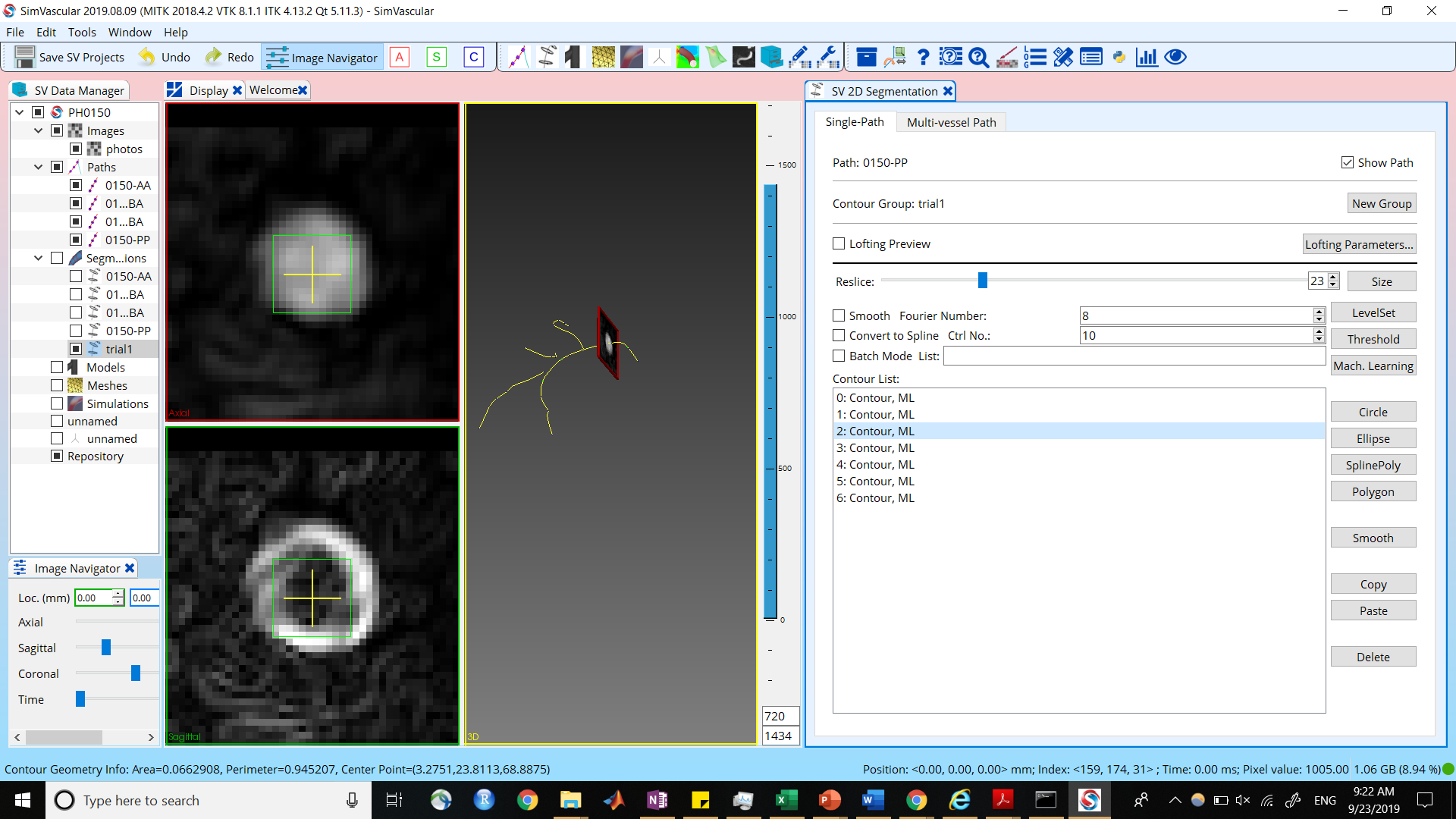Image resolution: width=1456 pixels, height=819 pixels.
Task: Open the File menu
Action: click(x=15, y=32)
